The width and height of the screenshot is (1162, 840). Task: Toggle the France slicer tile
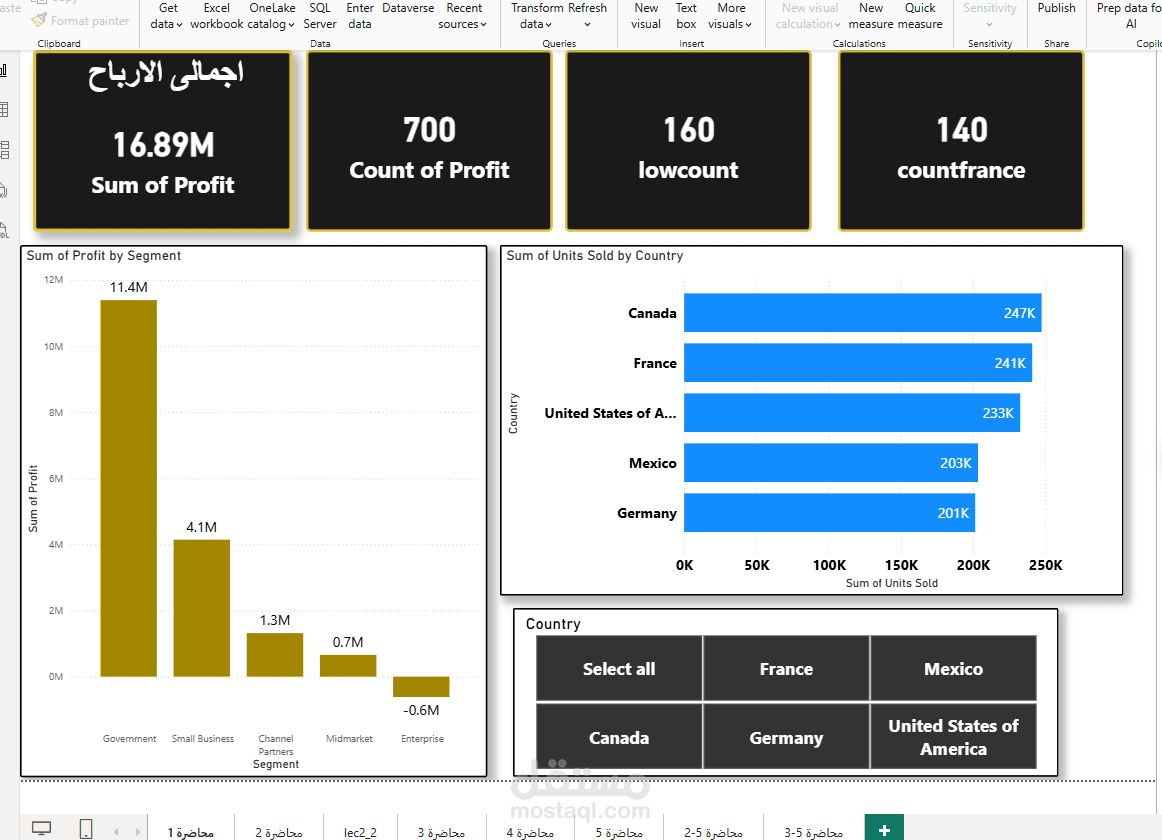click(x=786, y=669)
